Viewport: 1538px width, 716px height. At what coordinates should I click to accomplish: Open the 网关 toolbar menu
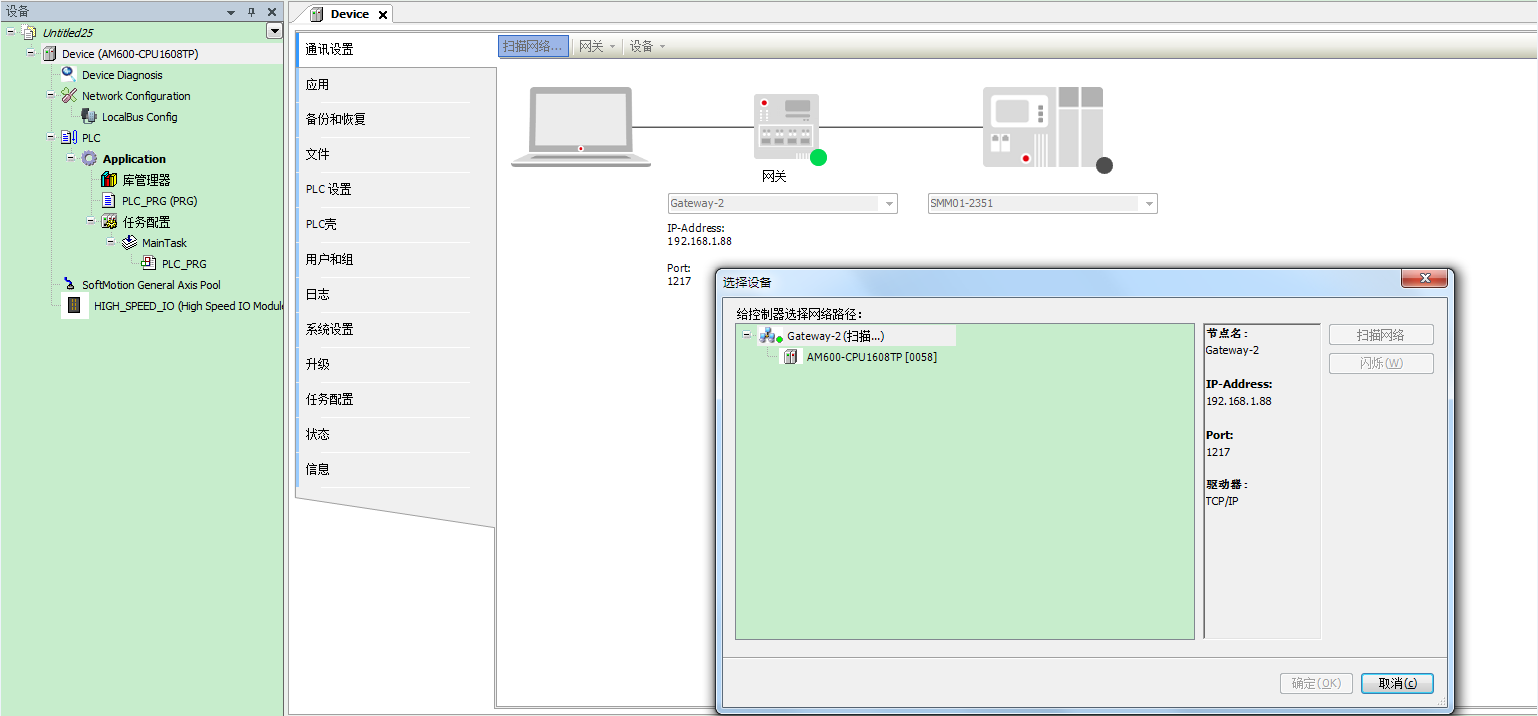point(597,47)
